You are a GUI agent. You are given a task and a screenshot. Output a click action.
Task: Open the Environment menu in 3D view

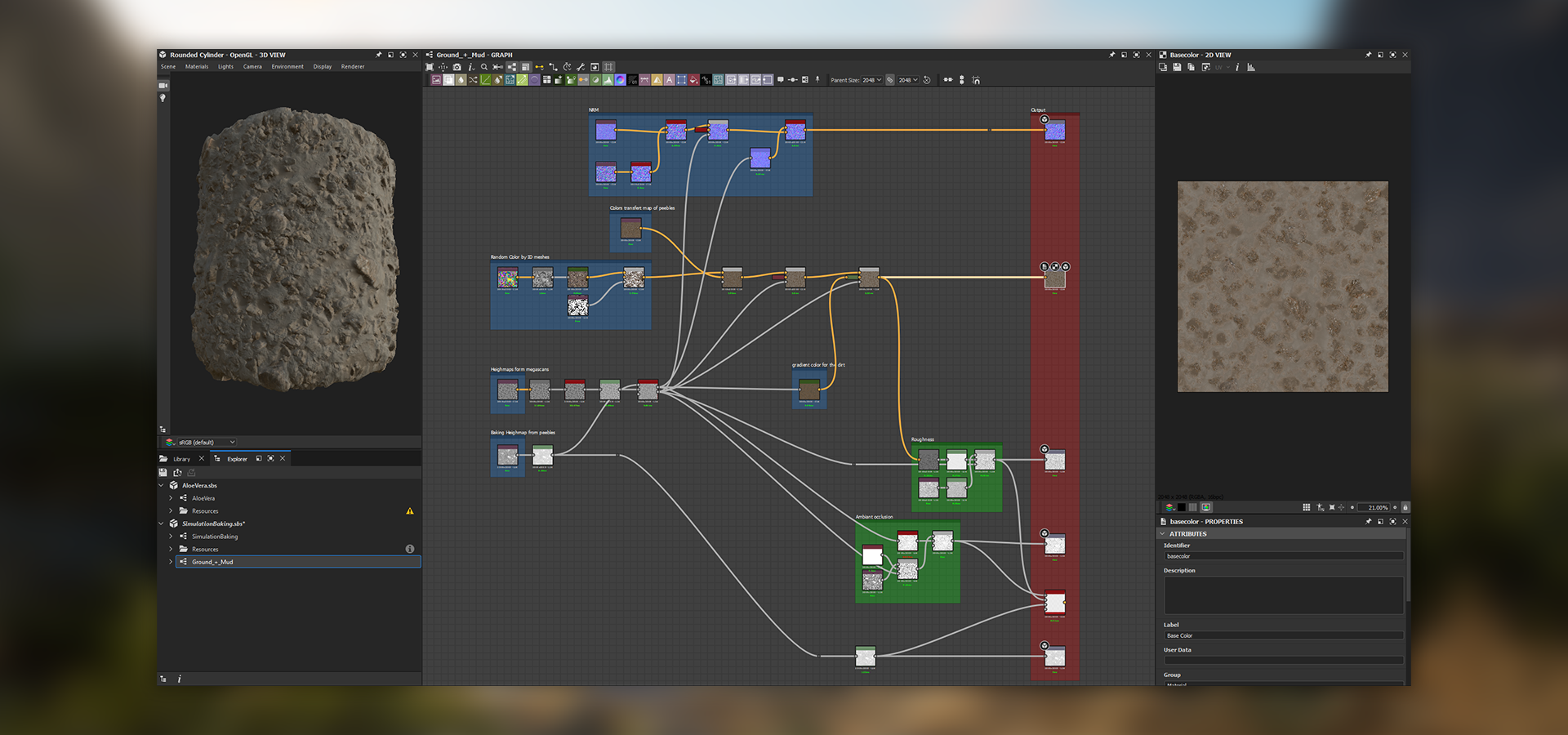[x=287, y=67]
